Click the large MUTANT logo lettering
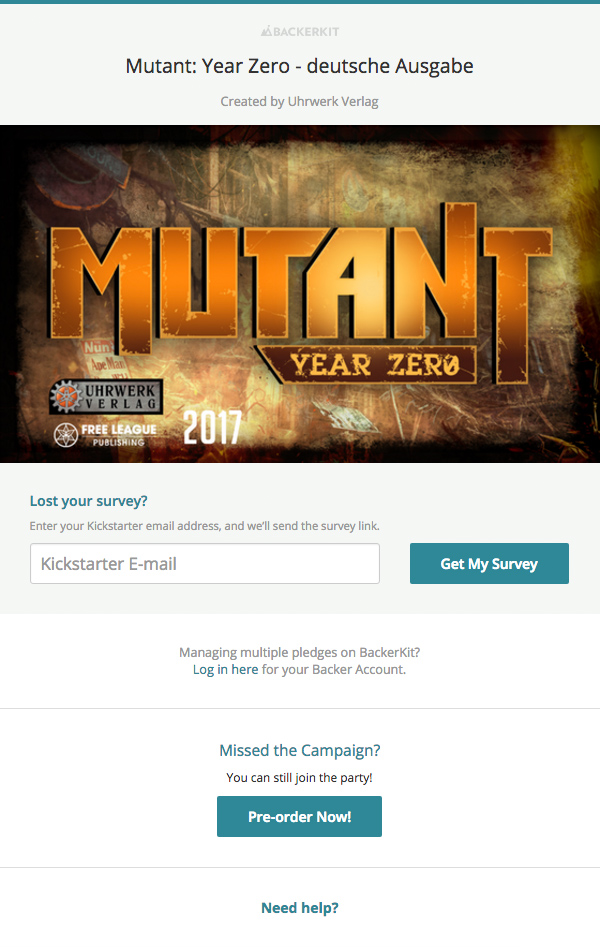600x947 pixels. click(x=300, y=281)
